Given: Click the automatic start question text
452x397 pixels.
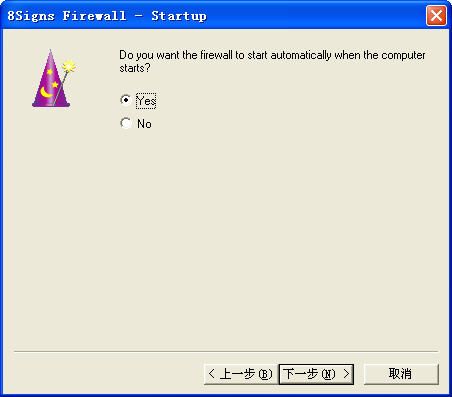Looking at the screenshot, I should click(x=272, y=61).
